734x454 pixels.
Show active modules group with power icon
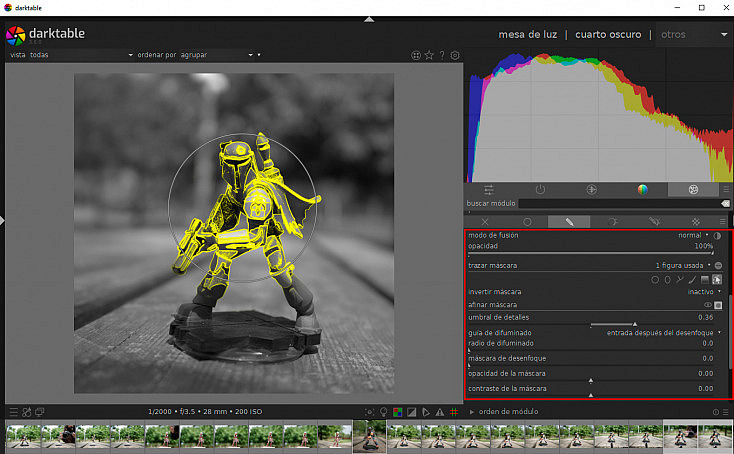[540, 190]
